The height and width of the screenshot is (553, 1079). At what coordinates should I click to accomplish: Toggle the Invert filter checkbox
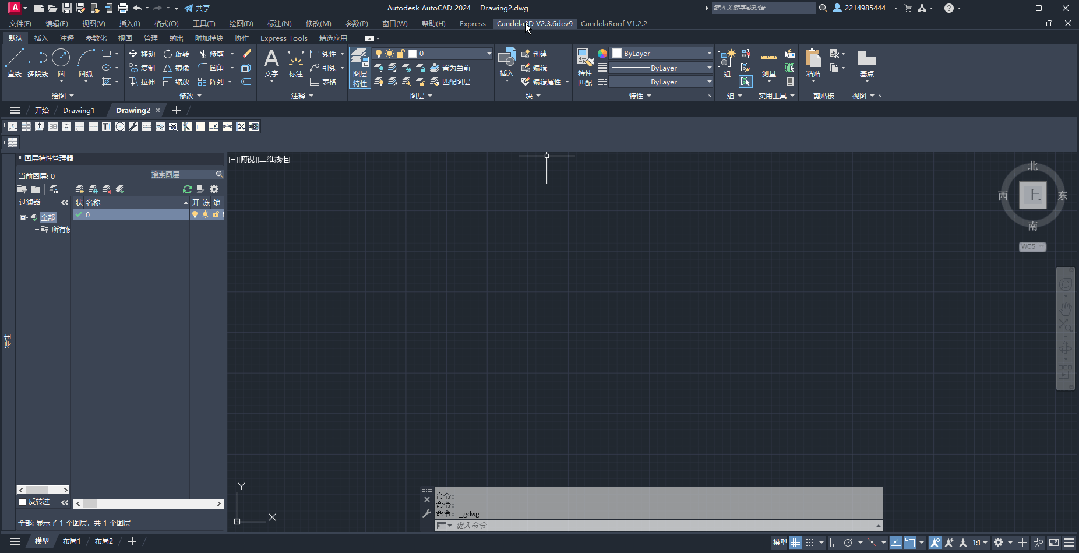click(x=23, y=502)
